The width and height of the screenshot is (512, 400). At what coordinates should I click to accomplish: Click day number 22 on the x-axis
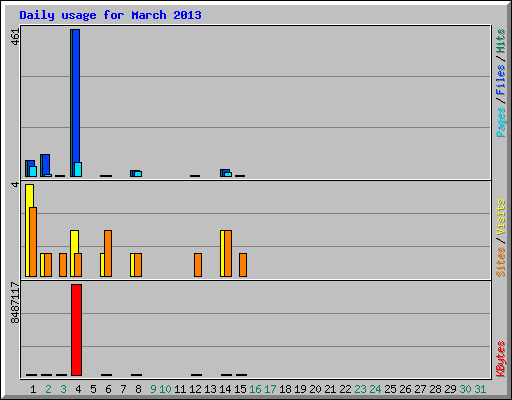[345, 389]
